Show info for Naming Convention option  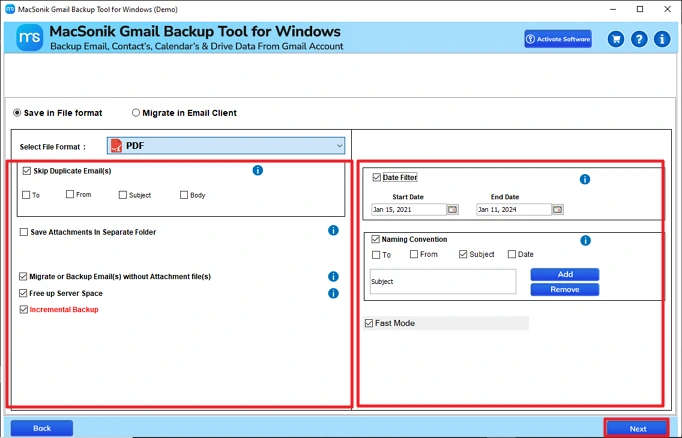[586, 240]
